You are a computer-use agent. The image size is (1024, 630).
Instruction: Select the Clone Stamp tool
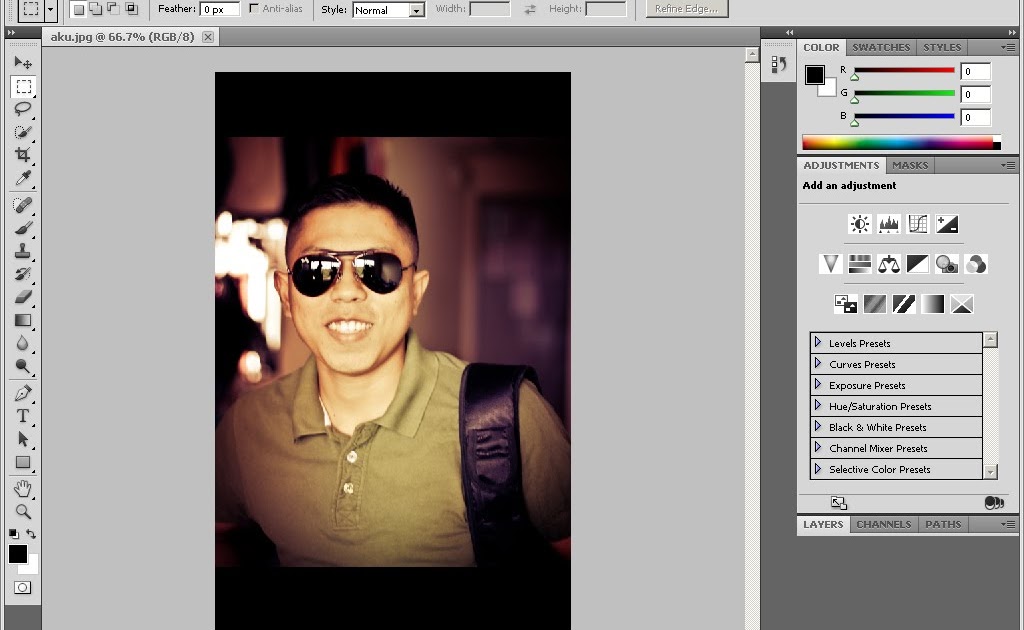pos(23,251)
